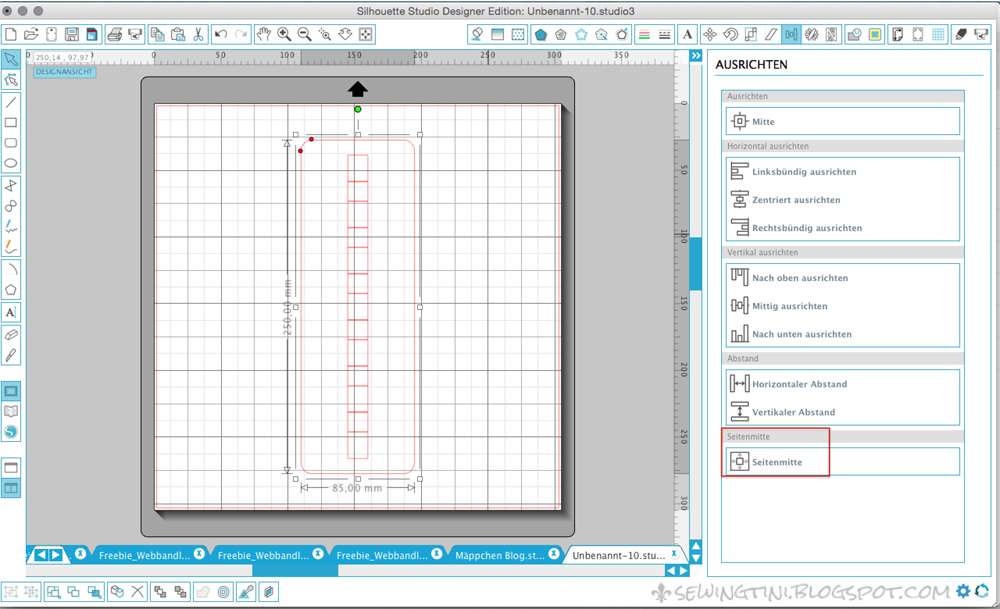Undo the last action
The image size is (1000, 609).
221,34
